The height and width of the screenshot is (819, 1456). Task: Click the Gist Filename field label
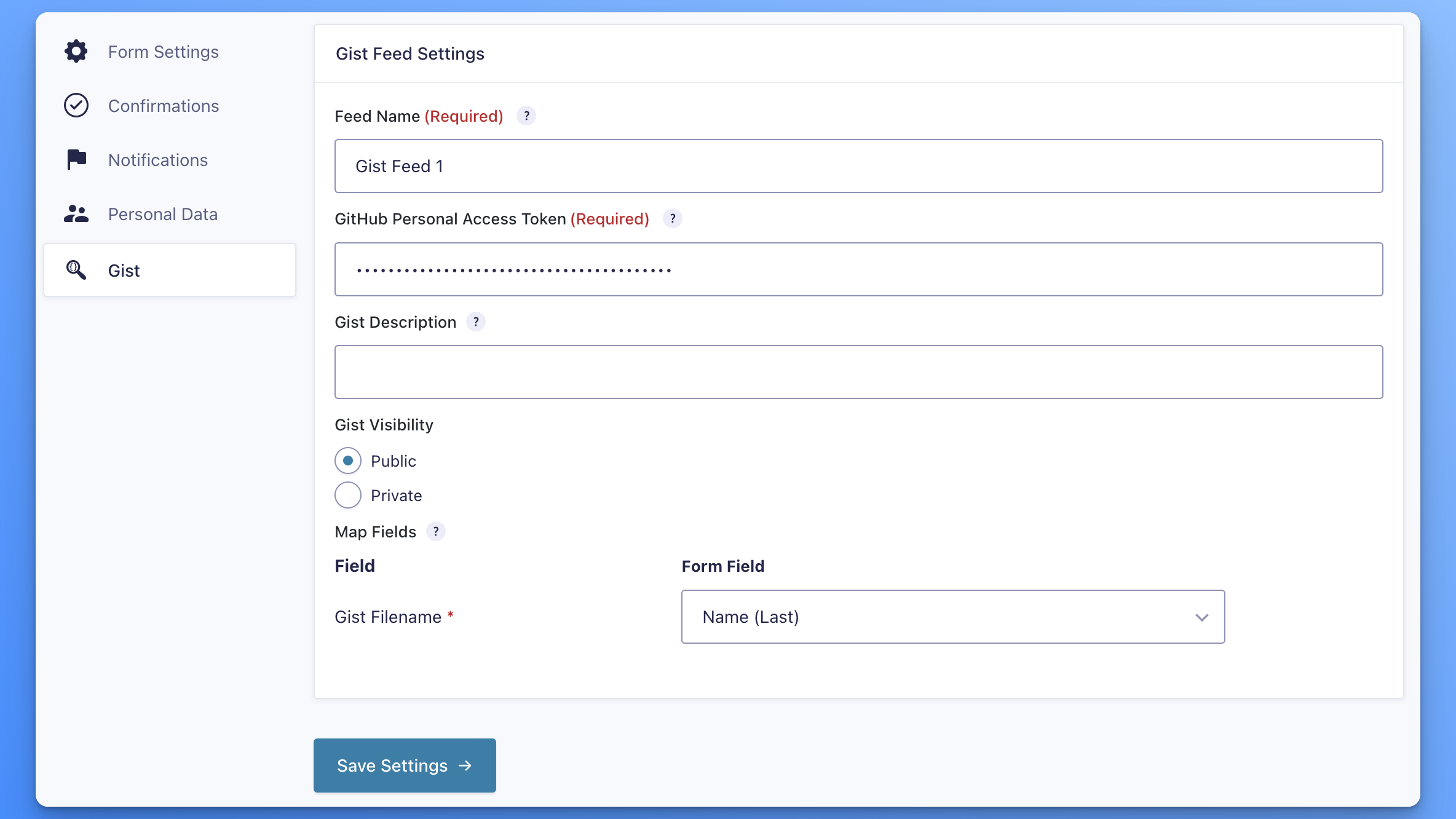pyautogui.click(x=388, y=617)
